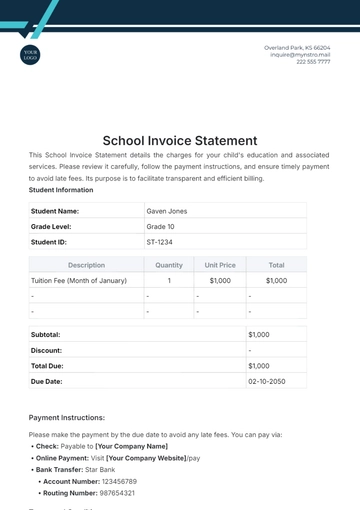The image size is (360, 510).
Task: Click the 'Online Payment:' bullet label
Action: 62,458
